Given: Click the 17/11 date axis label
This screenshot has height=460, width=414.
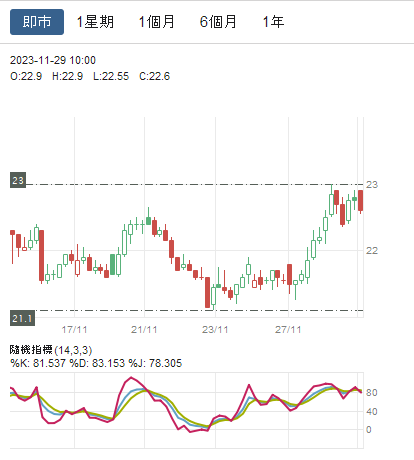Looking at the screenshot, I should point(74,330).
